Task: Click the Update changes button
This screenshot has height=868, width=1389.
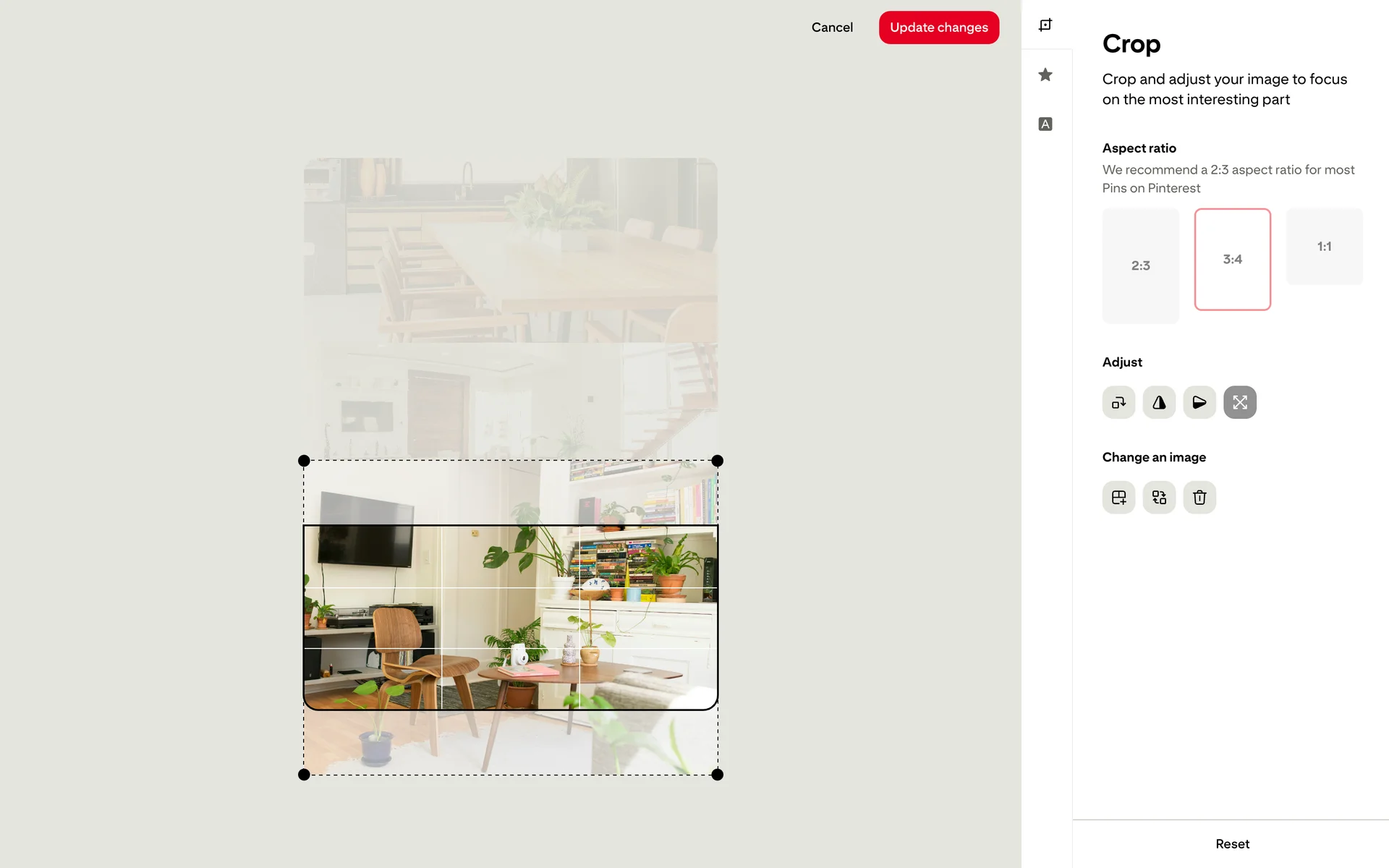Action: pos(939,27)
